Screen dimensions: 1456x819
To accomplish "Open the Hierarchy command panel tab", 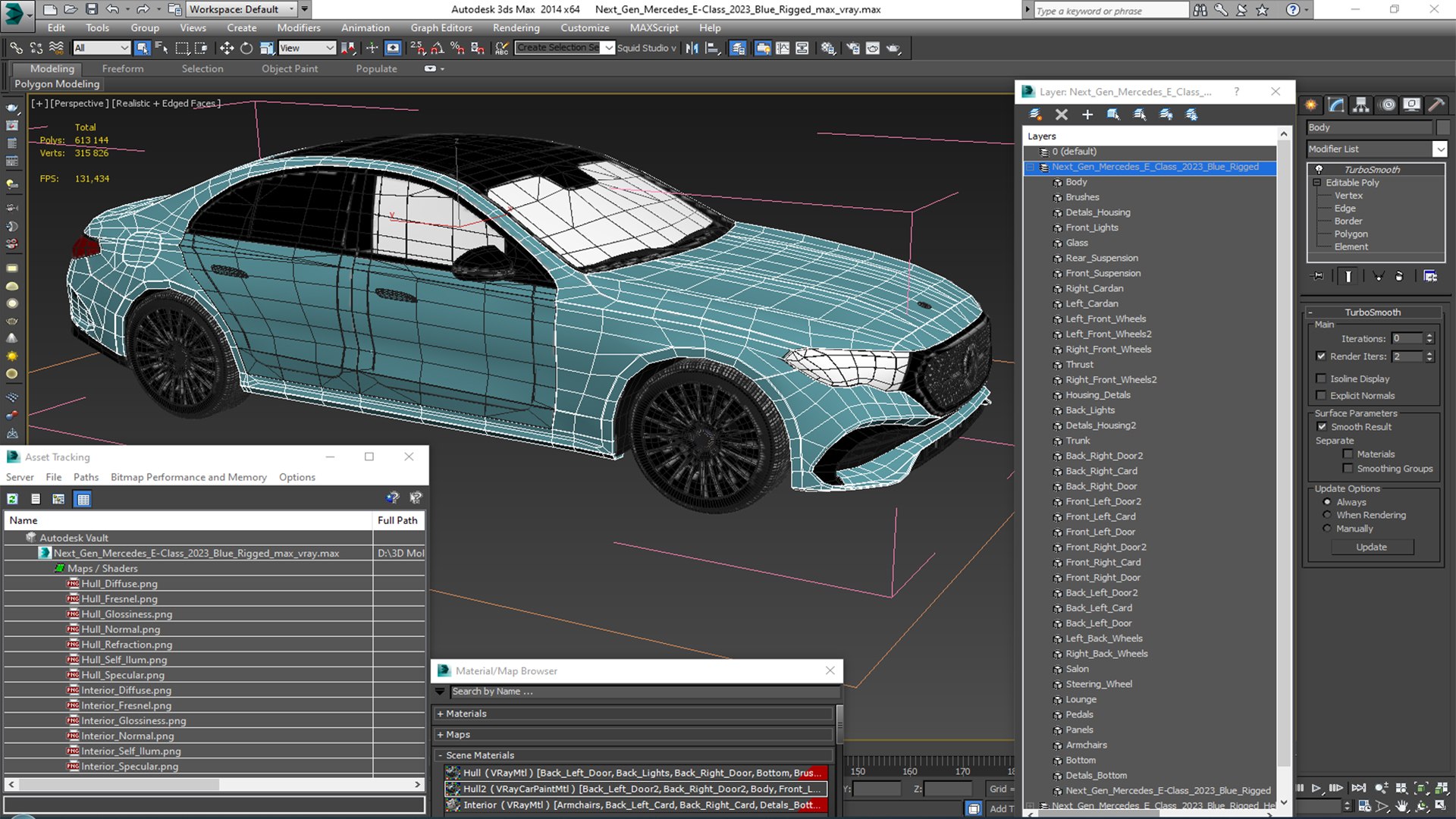I will click(1361, 105).
